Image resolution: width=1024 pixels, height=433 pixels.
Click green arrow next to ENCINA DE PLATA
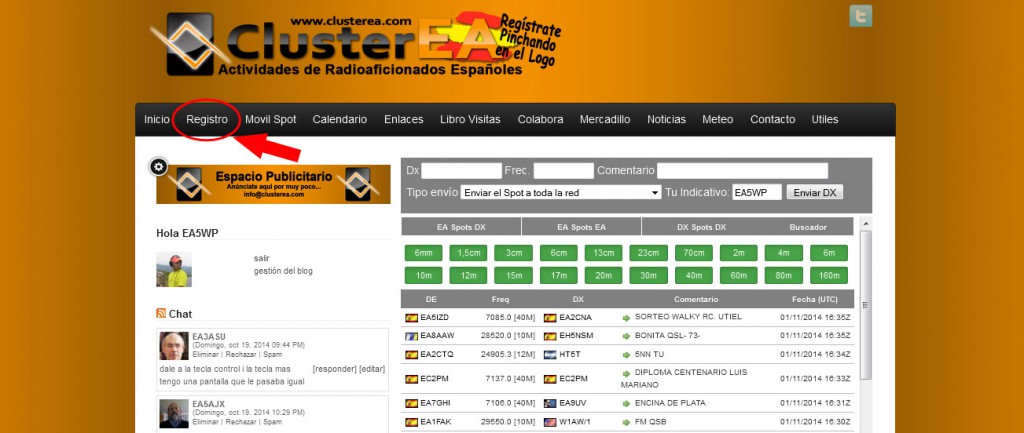tap(626, 403)
